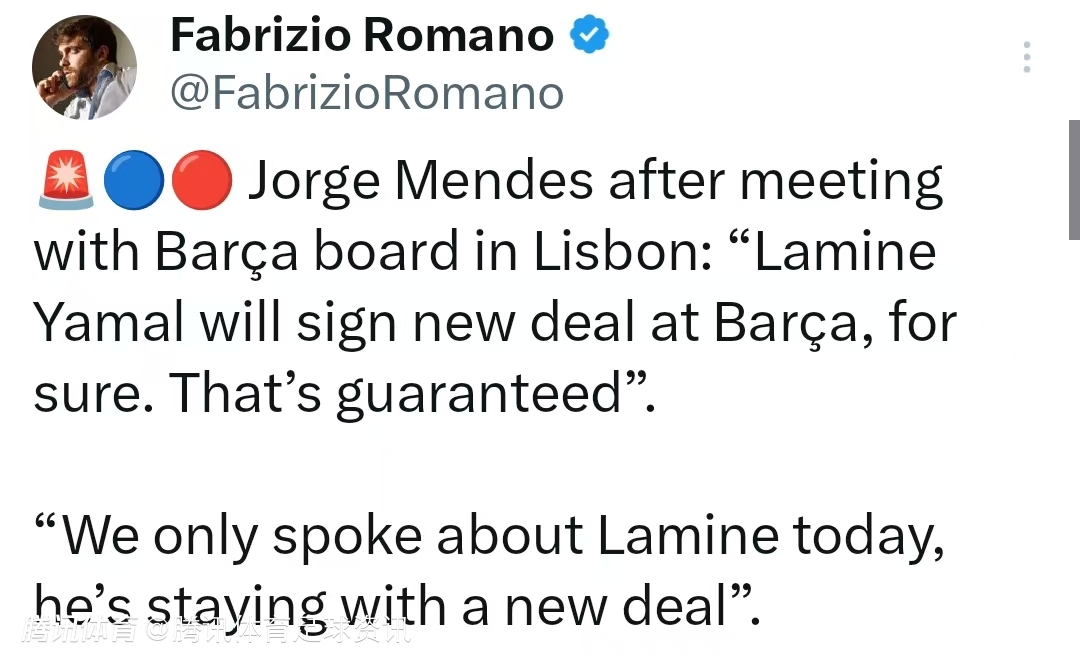Screen dimensions: 1080x663
Task: Click the @FabrizioRomano handle
Action: 367,93
